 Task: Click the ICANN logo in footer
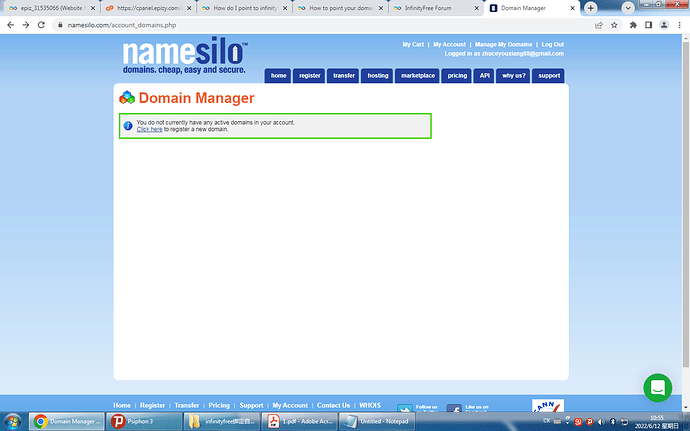tap(548, 406)
